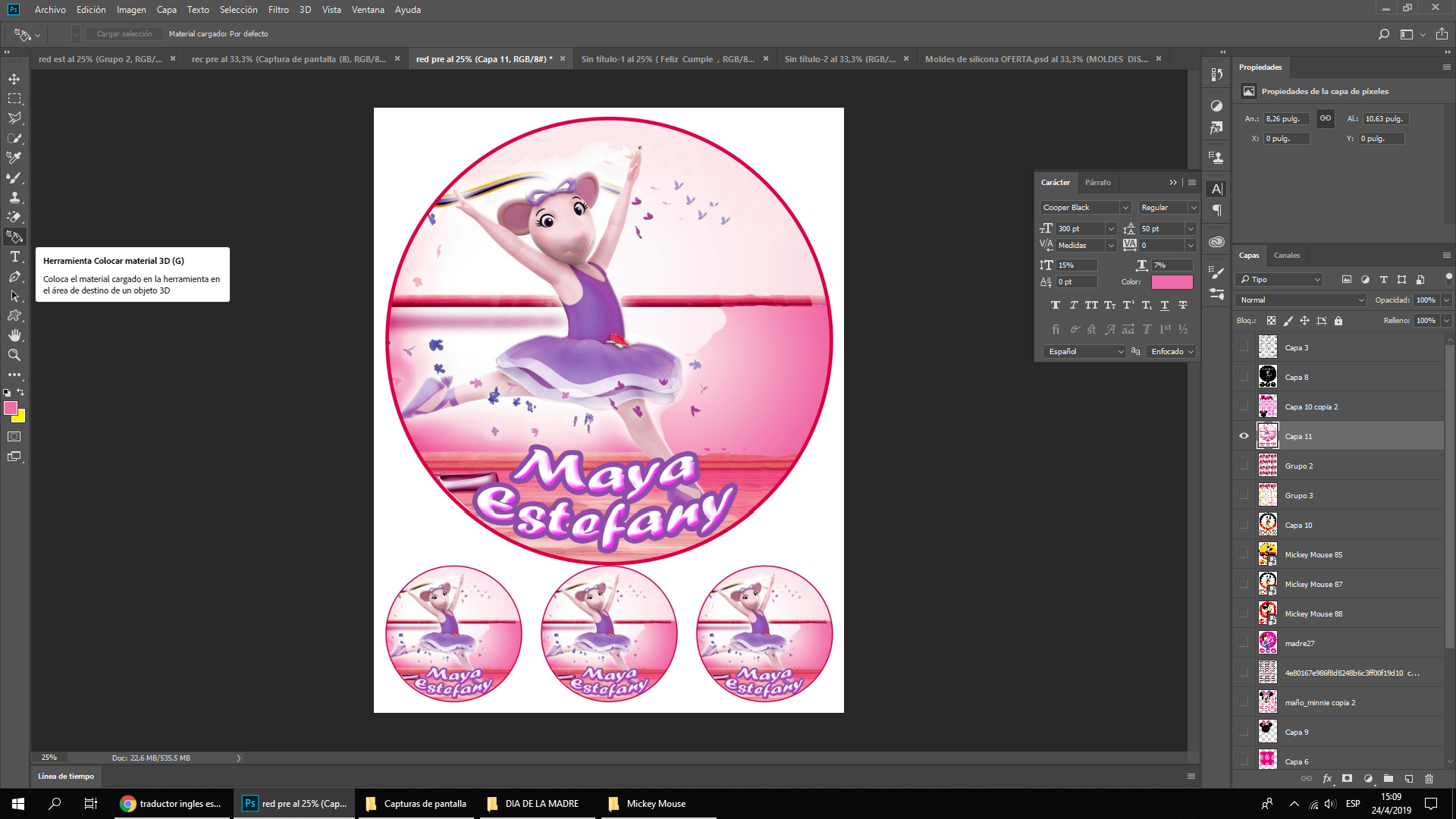Open the Ventana menu
Screen dimensions: 1456x819
[368, 10]
